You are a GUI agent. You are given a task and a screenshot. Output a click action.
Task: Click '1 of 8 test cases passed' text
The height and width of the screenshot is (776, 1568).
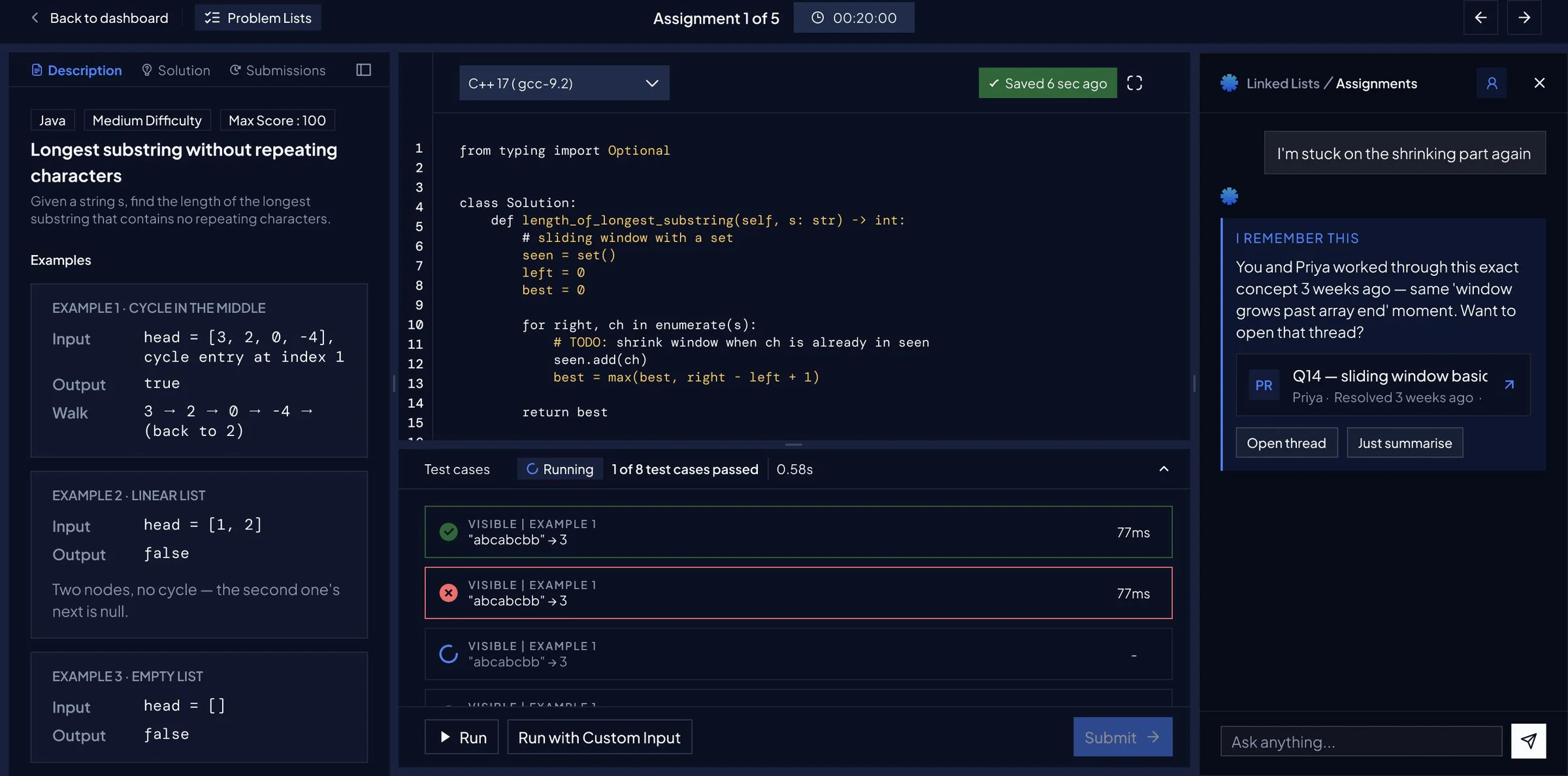(x=685, y=469)
